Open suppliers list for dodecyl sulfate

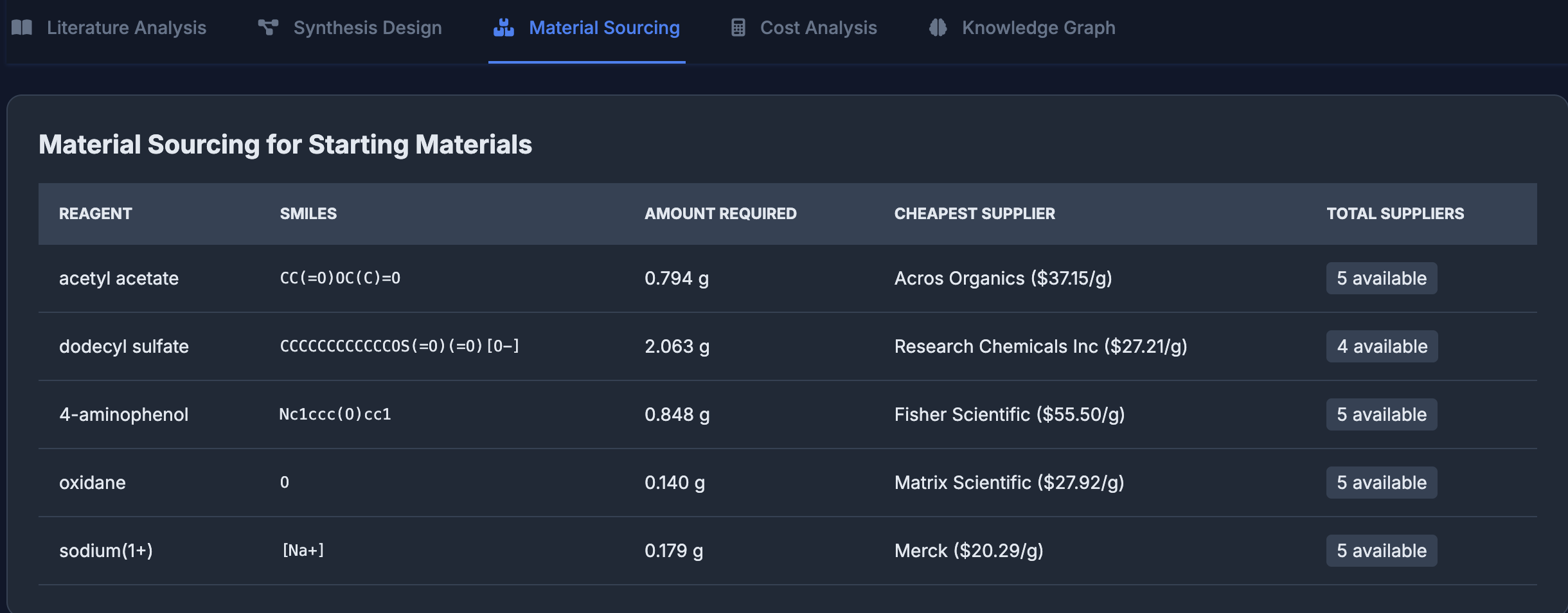pos(1381,346)
